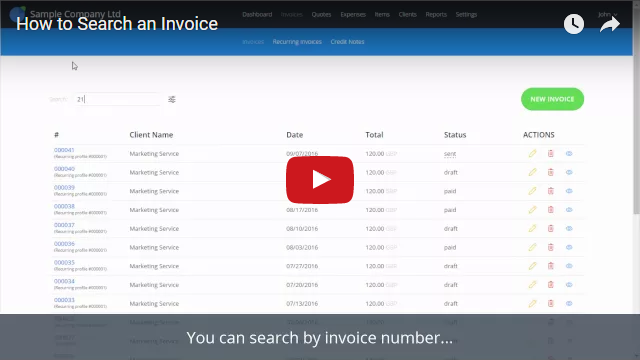Edit invoice 000041 with pencil icon
The width and height of the screenshot is (640, 360).
pos(532,153)
